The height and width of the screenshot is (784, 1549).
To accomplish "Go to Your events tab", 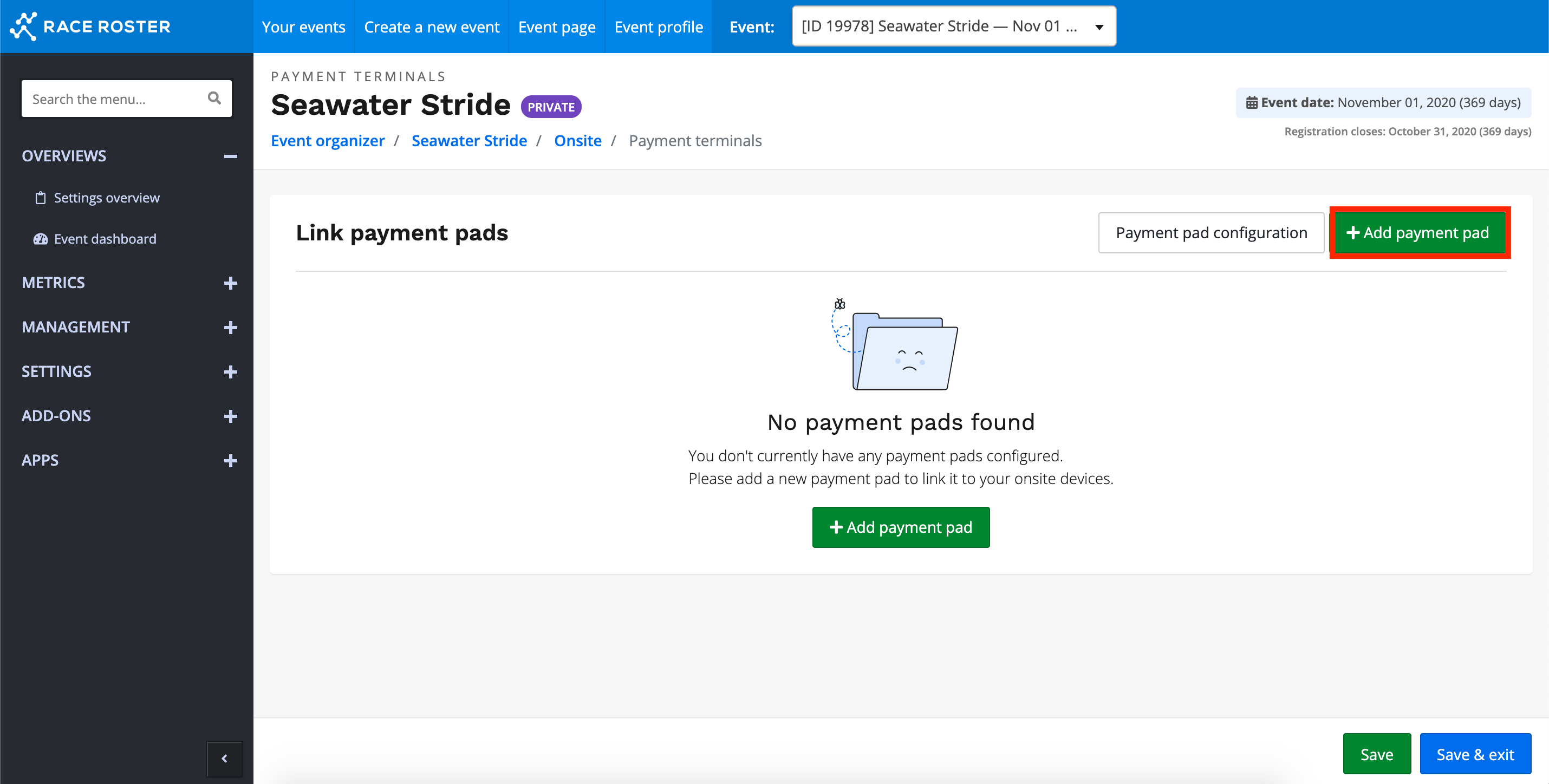I will coord(303,27).
